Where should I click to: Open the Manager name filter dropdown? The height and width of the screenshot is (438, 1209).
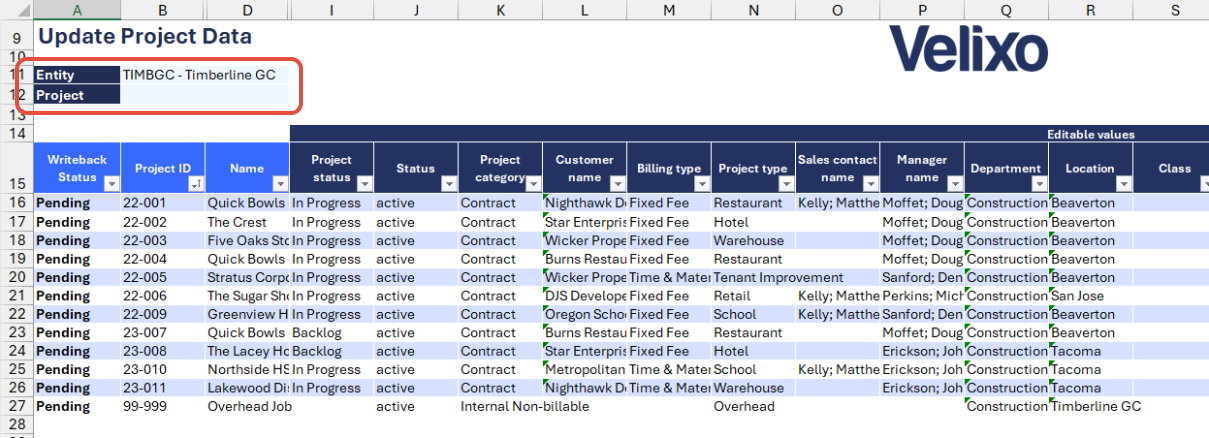(954, 184)
